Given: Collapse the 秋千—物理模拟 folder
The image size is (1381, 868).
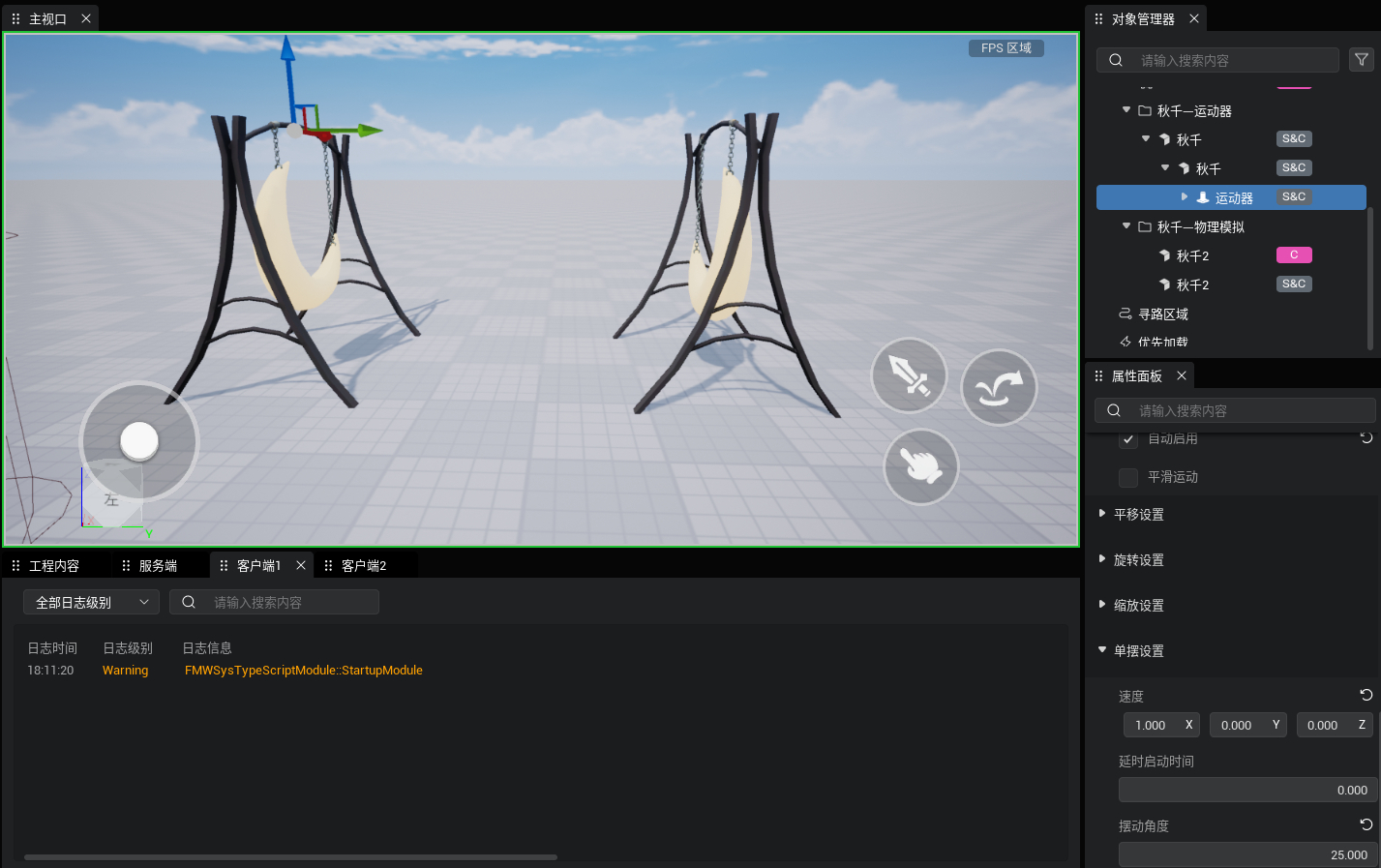Looking at the screenshot, I should coord(1126,225).
